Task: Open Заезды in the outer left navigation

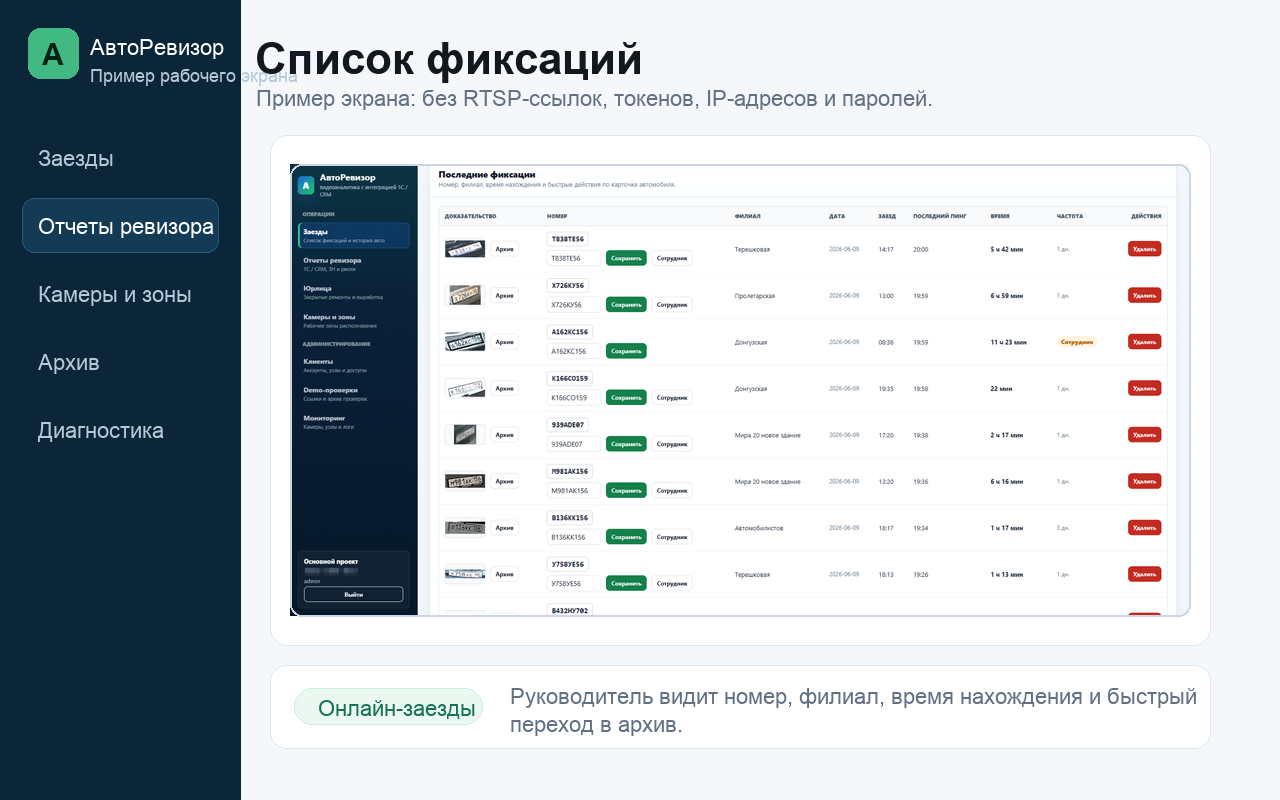Action: 76,158
